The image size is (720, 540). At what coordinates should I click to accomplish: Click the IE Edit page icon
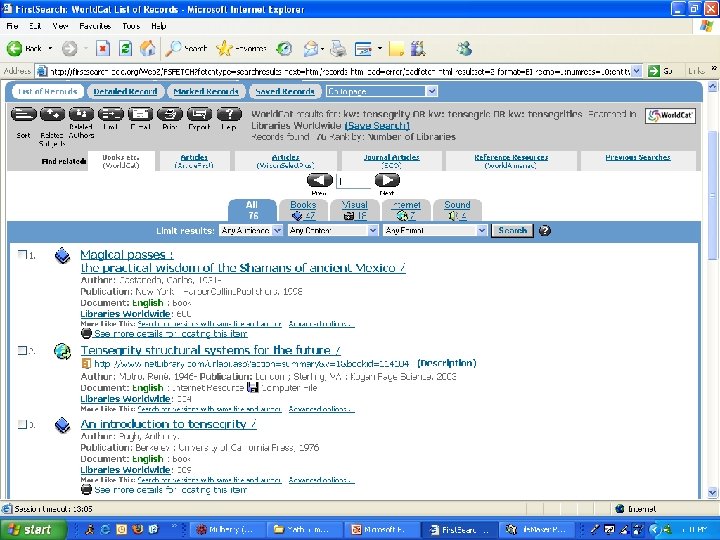pyautogui.click(x=363, y=48)
